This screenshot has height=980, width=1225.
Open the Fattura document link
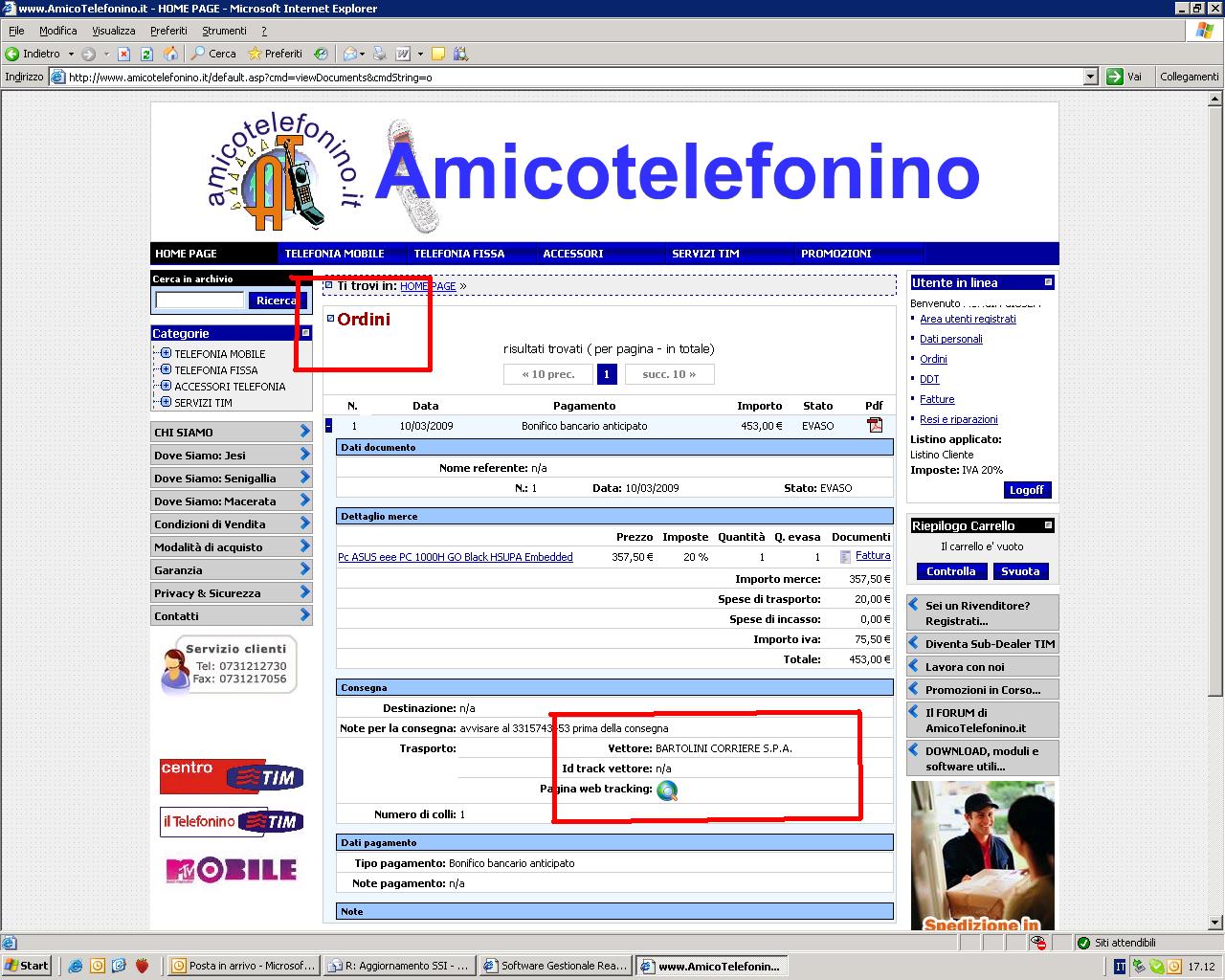873,556
